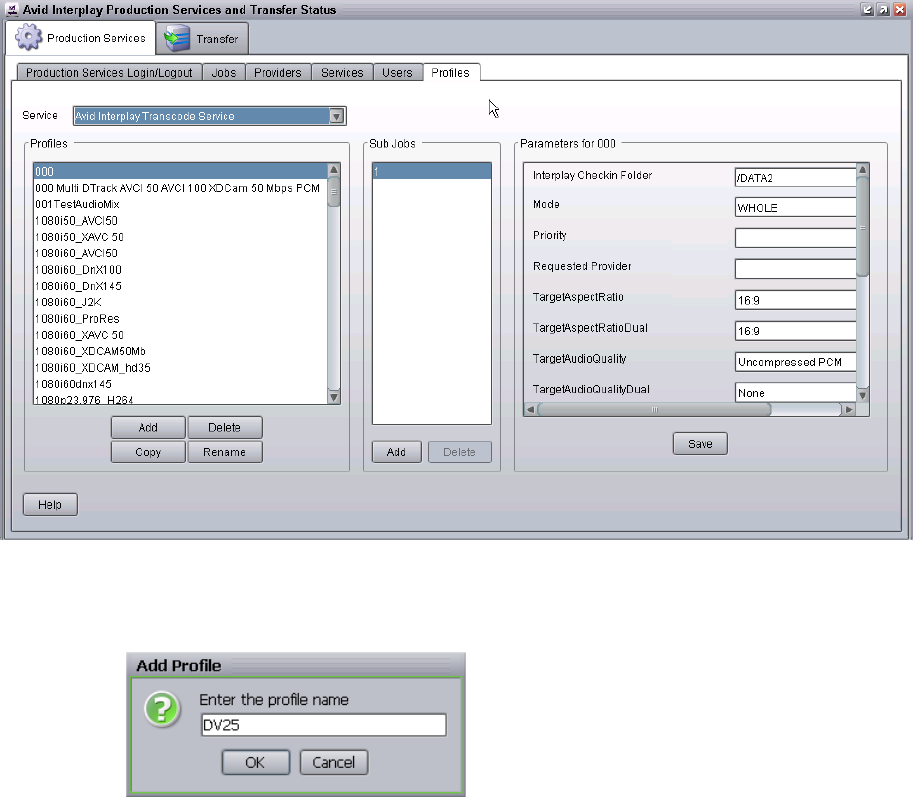Select the 1080i60_XDCAM50Mb profile

[181, 351]
